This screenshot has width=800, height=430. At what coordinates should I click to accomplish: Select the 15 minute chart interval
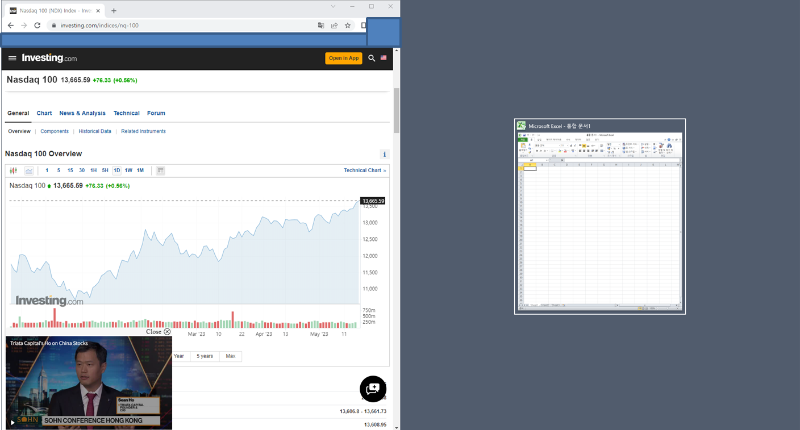70,170
